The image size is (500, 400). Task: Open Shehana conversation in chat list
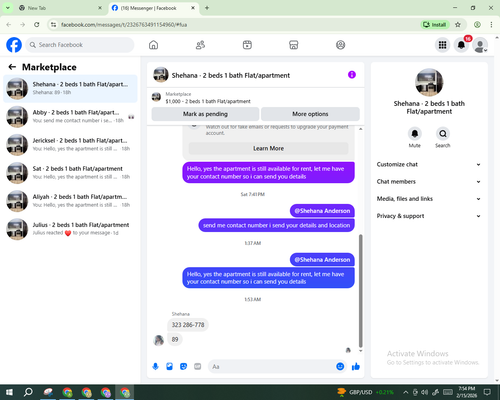pyautogui.click(x=70, y=89)
